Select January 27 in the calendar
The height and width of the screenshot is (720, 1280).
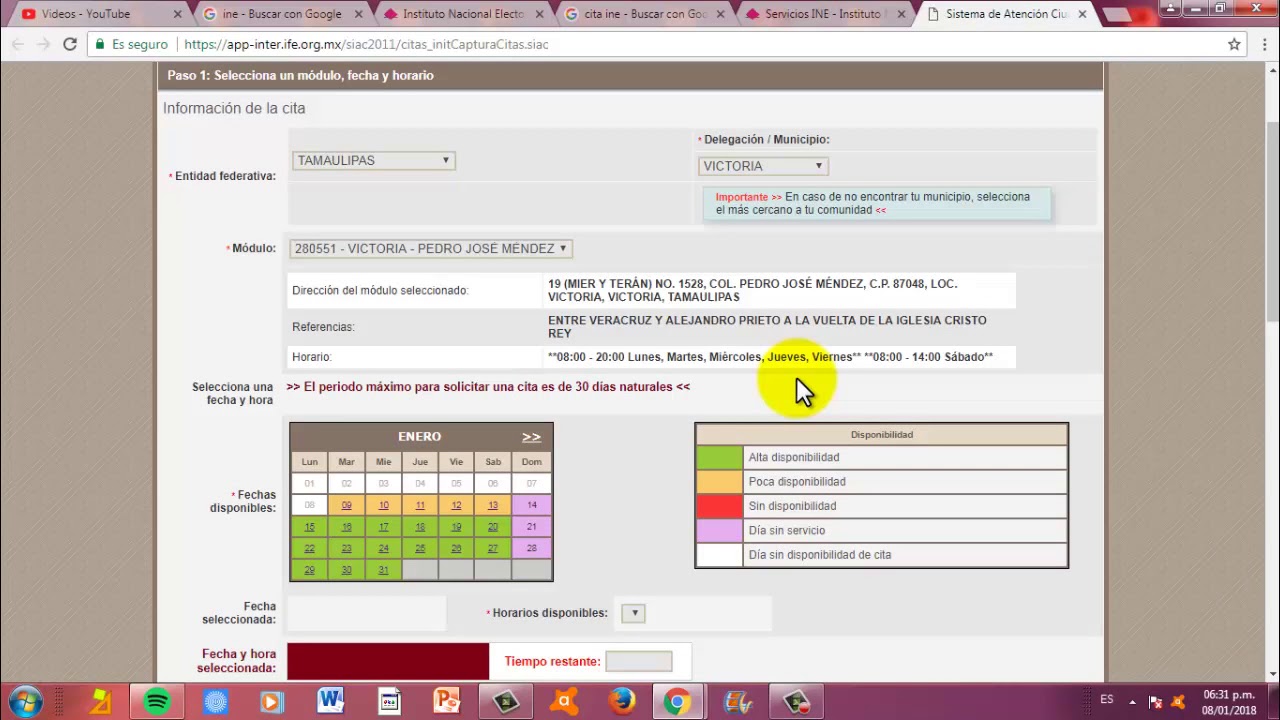(493, 548)
